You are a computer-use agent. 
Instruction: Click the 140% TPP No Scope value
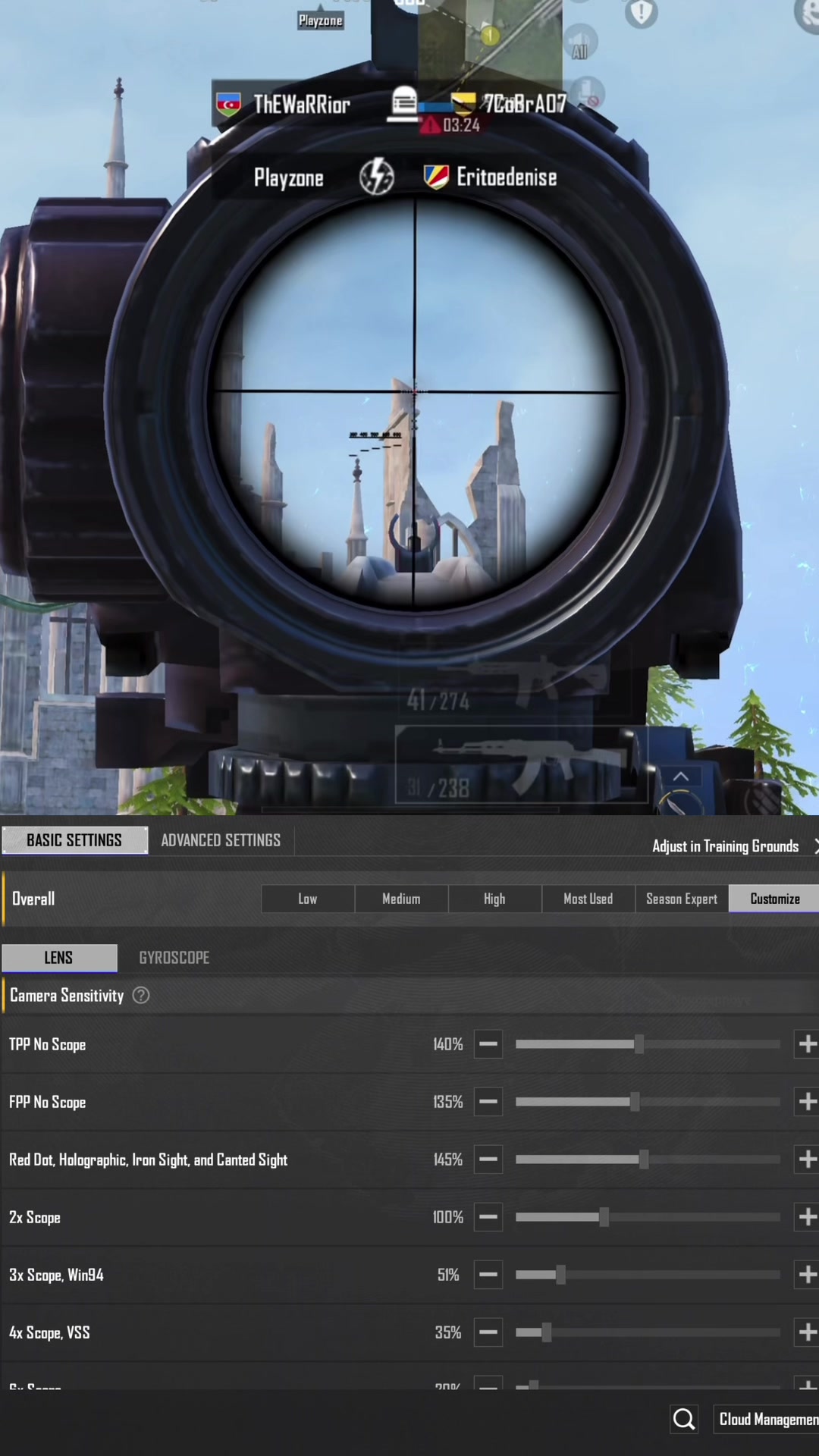point(448,1044)
